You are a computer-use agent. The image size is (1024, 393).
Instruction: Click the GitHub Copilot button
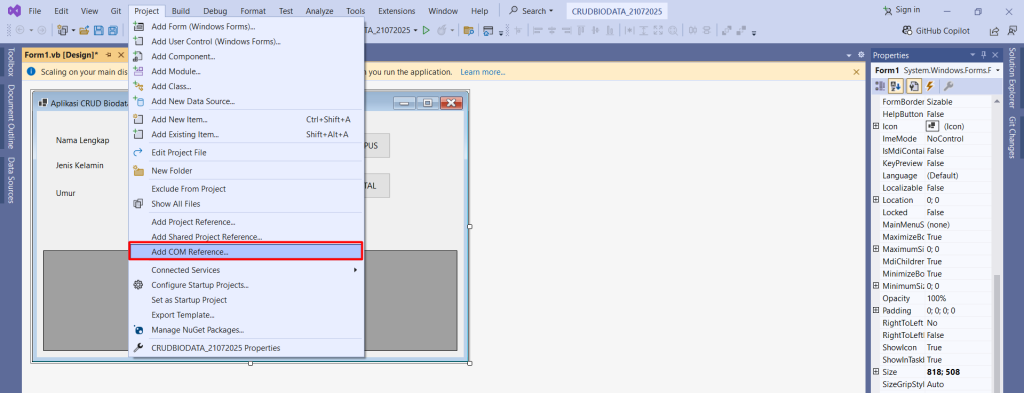coord(935,31)
